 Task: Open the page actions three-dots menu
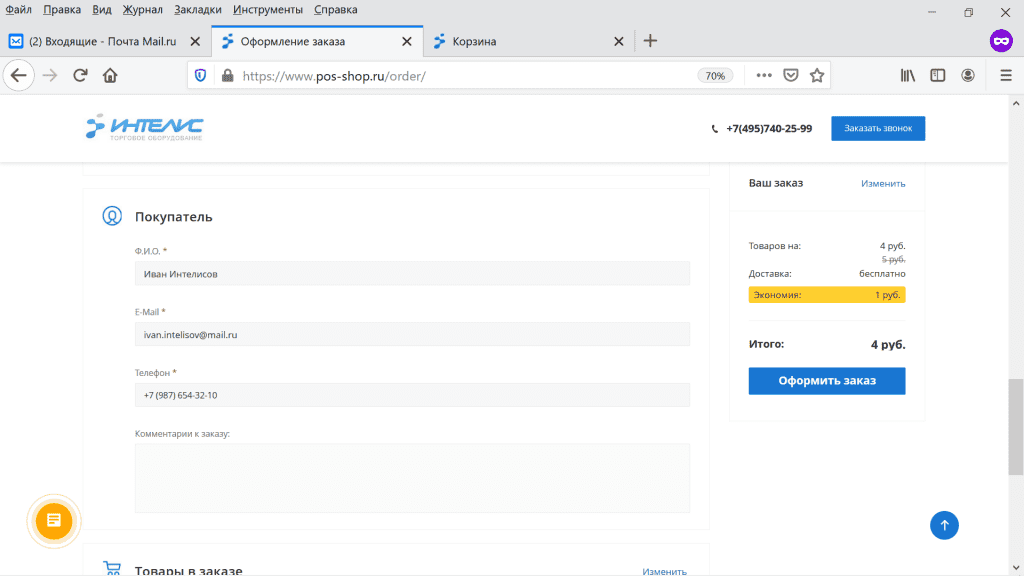[x=764, y=75]
